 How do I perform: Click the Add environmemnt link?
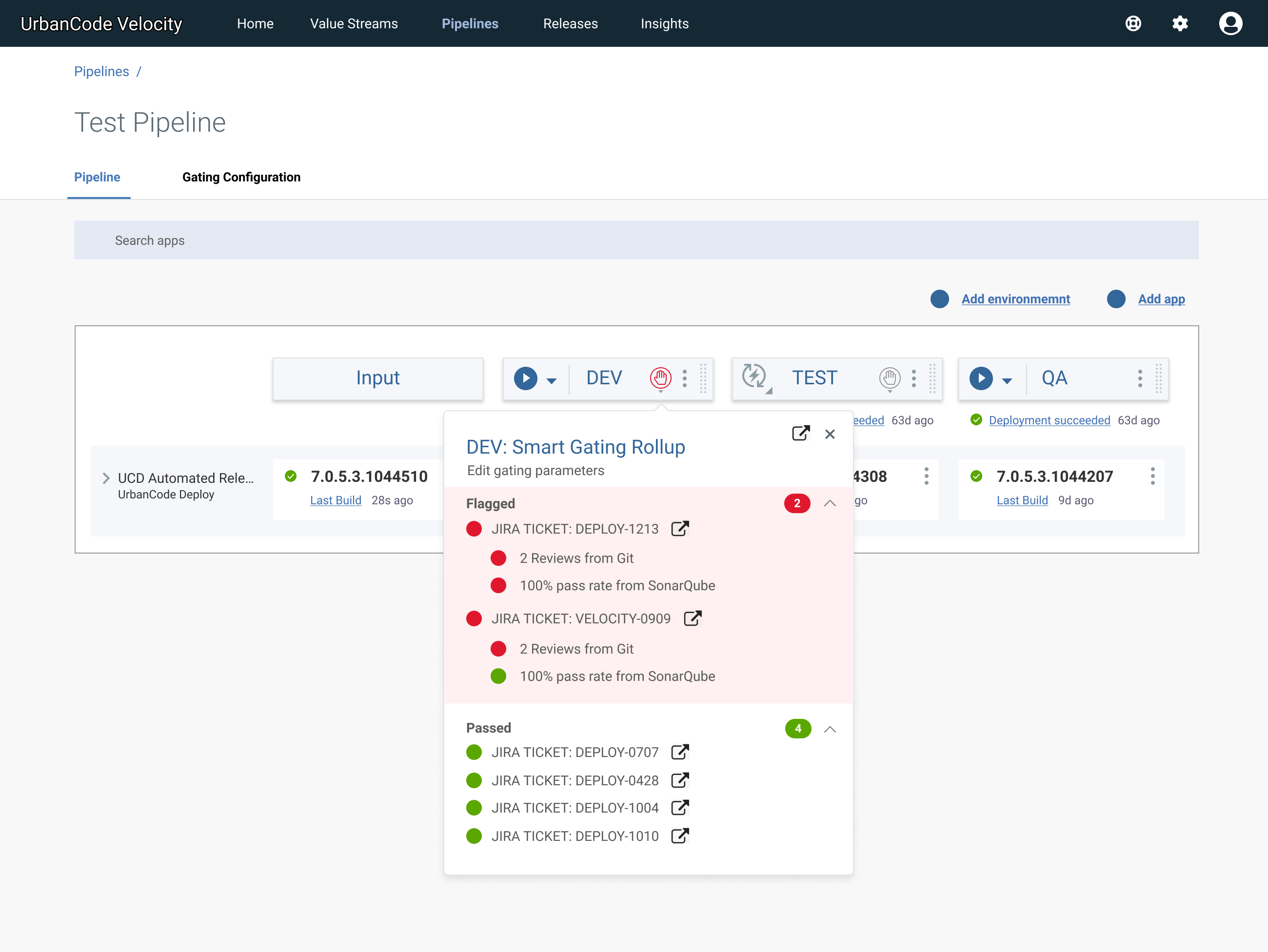(x=1015, y=299)
